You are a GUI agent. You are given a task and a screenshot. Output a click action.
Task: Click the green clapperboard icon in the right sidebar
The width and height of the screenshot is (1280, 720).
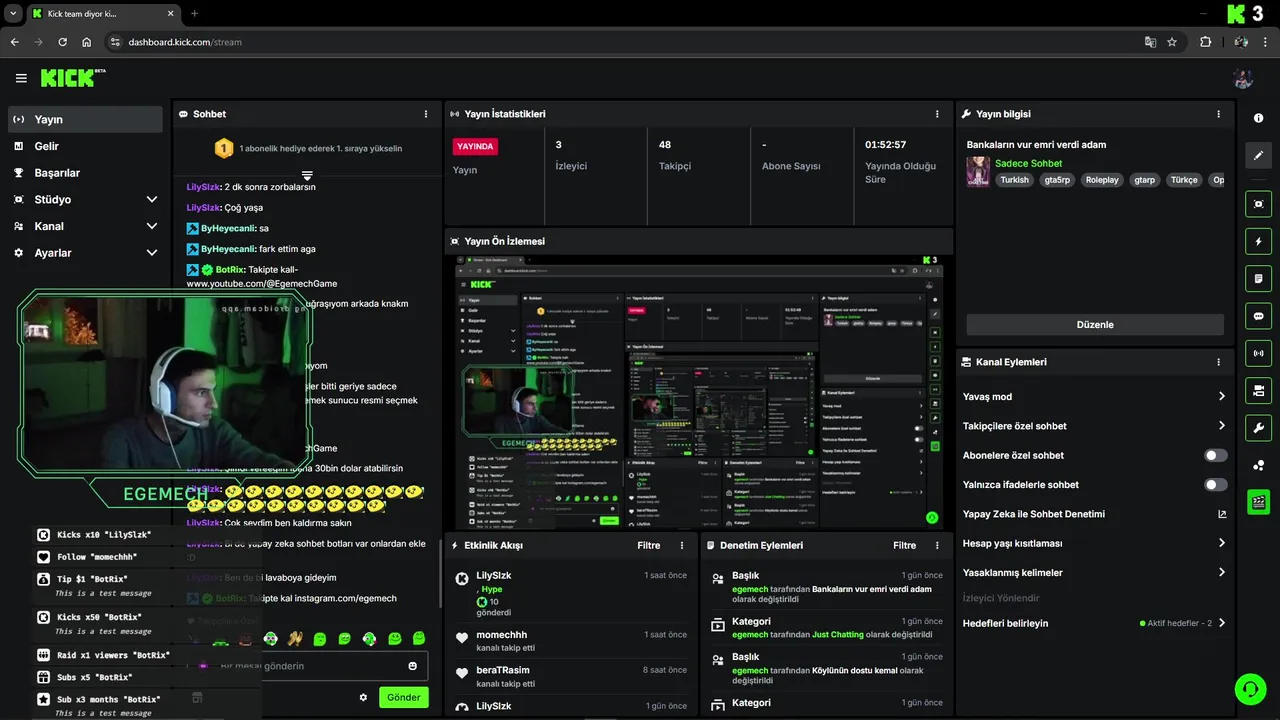click(x=1258, y=502)
